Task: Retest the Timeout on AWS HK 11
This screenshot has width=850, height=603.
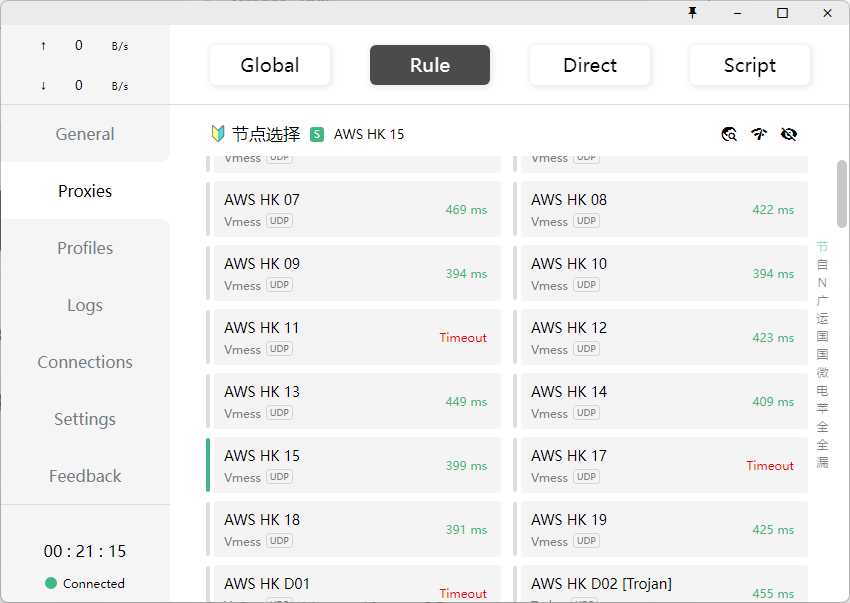Action: coord(463,338)
